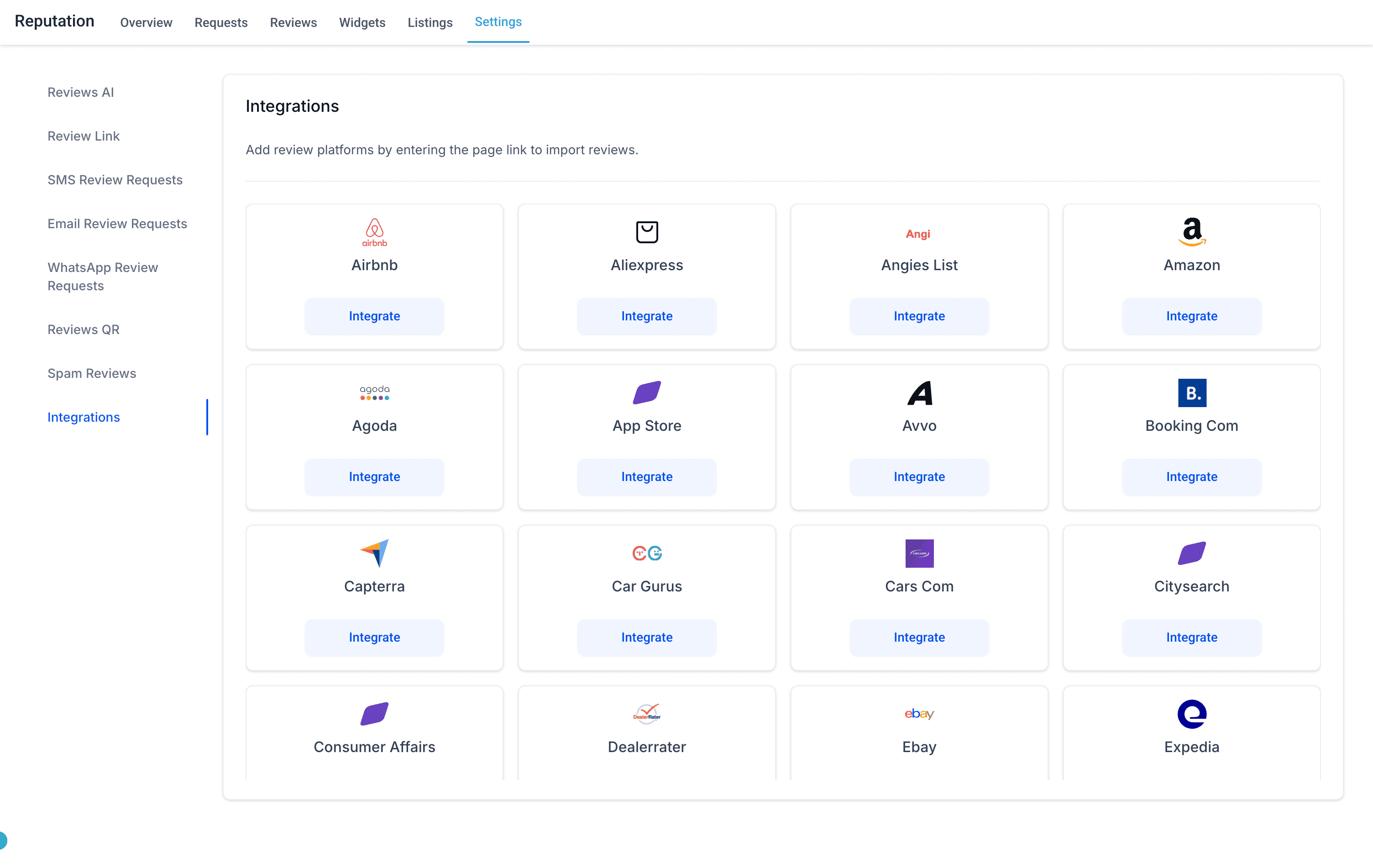1373x868 pixels.
Task: Click the Citysearch purple icon
Action: click(1192, 554)
